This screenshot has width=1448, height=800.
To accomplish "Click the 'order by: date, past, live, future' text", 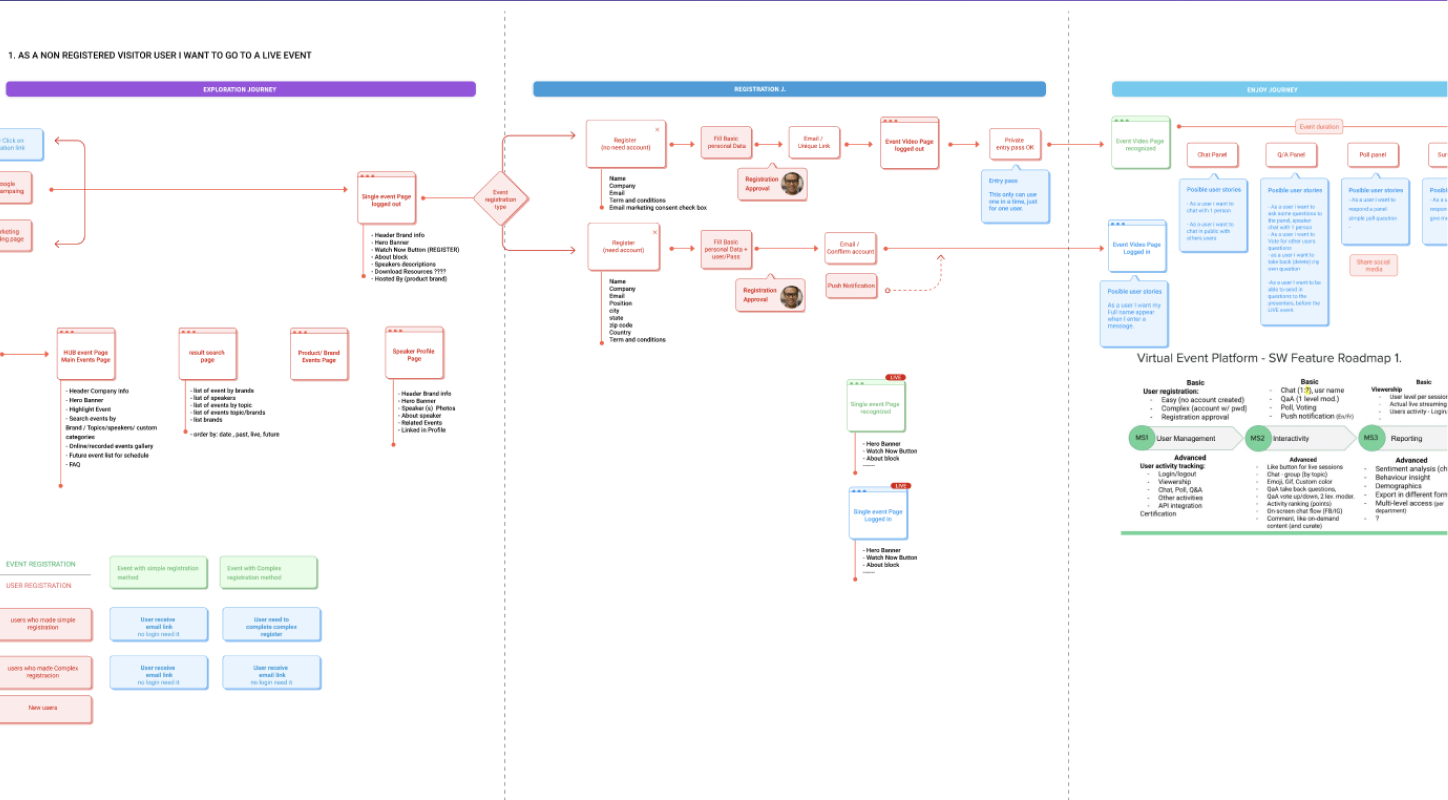I will click(x=235, y=435).
